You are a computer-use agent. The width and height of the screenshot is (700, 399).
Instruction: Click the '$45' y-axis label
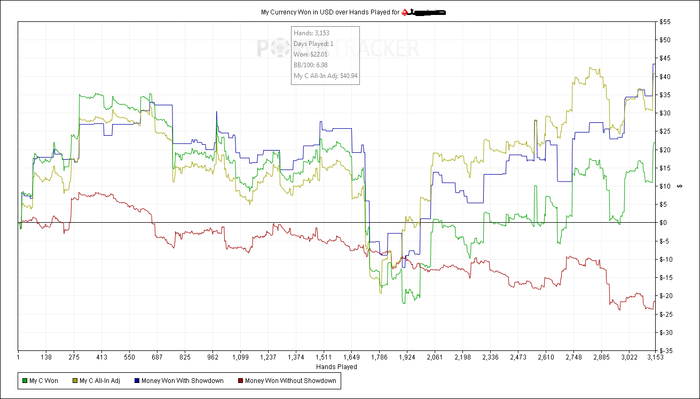point(664,58)
